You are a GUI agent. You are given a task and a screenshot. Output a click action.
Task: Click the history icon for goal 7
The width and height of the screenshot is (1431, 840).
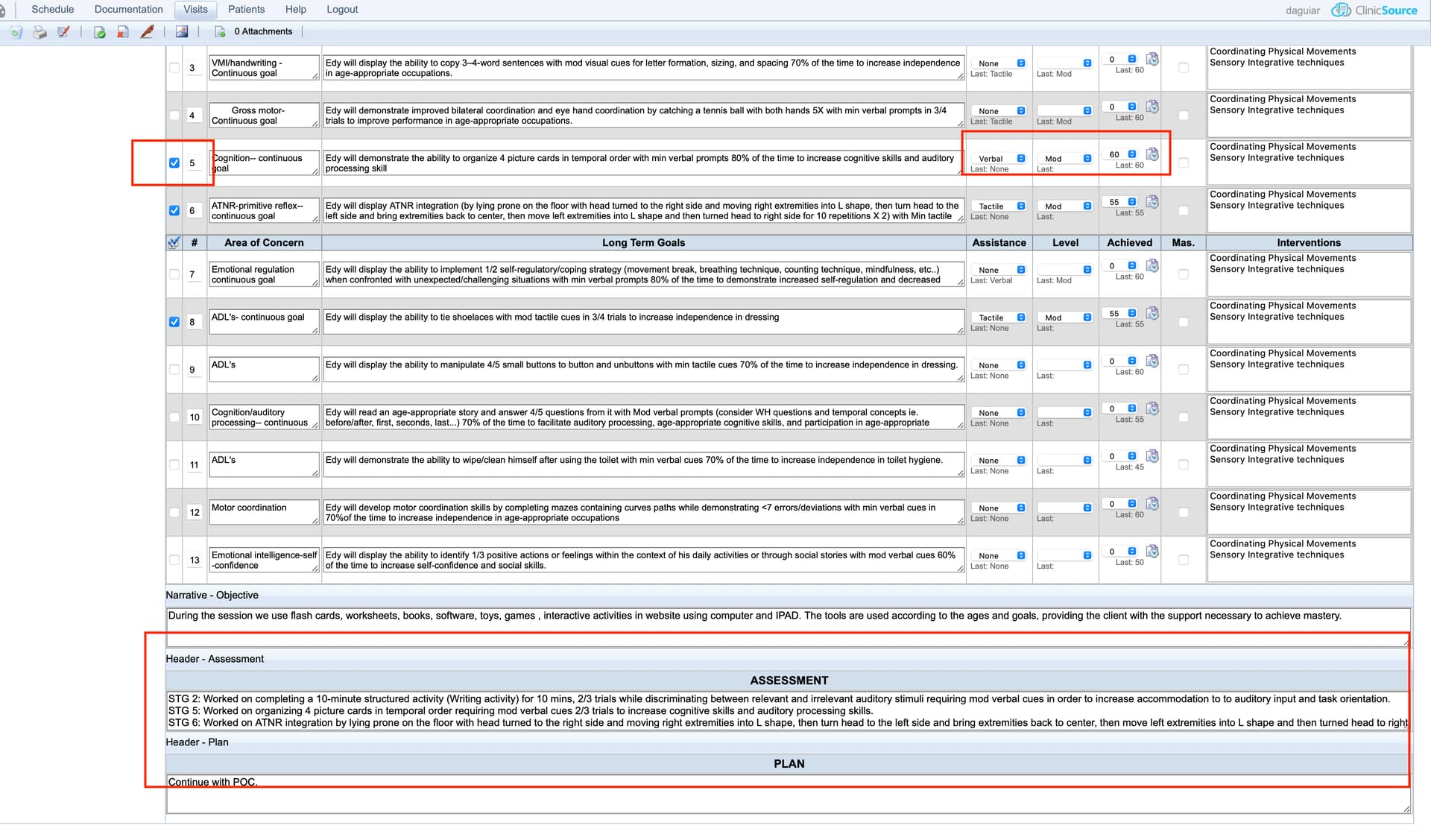point(1152,265)
